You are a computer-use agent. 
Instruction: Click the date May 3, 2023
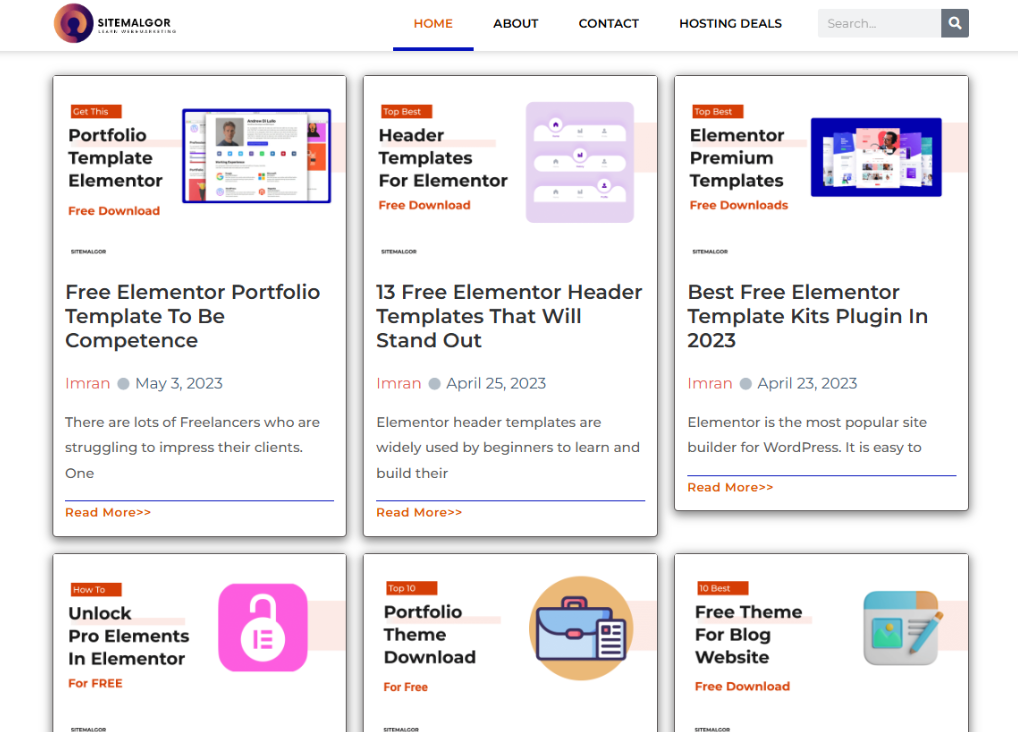click(179, 383)
